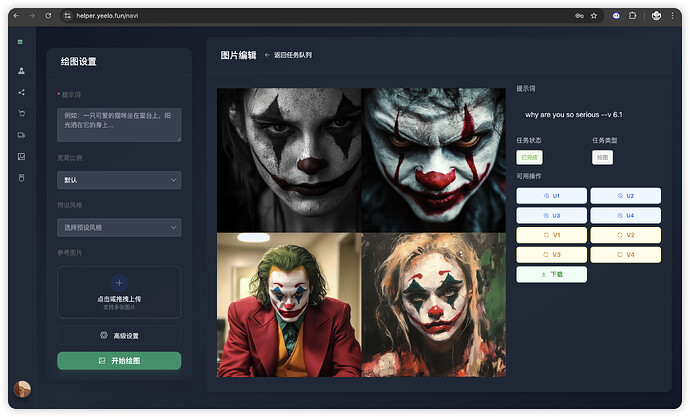Open the browser extensions puzzle icon
Screen dimensions: 690x417
tap(632, 16)
